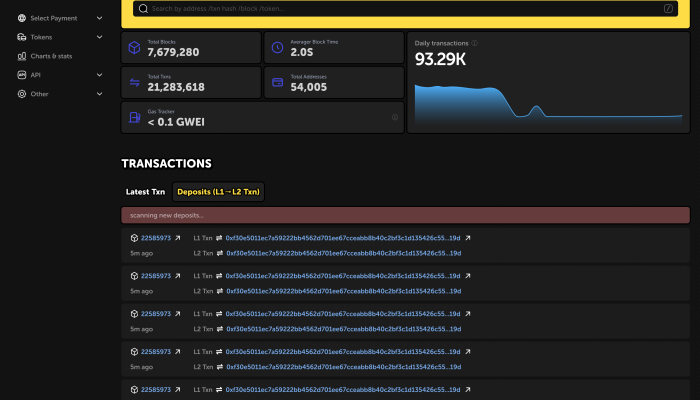Click the API icon in the sidebar
The width and height of the screenshot is (700, 400).
(21, 75)
